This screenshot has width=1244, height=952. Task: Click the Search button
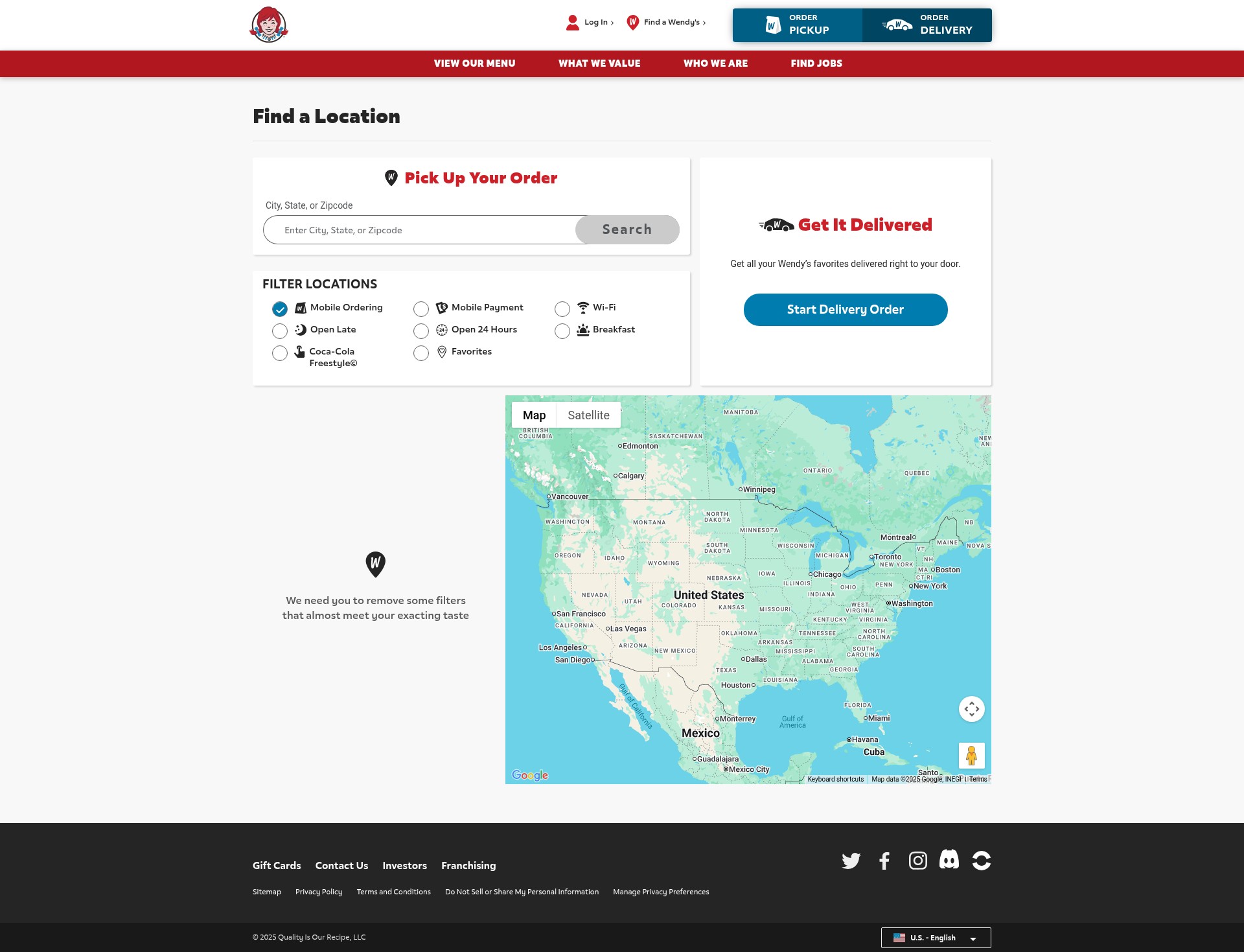click(627, 229)
